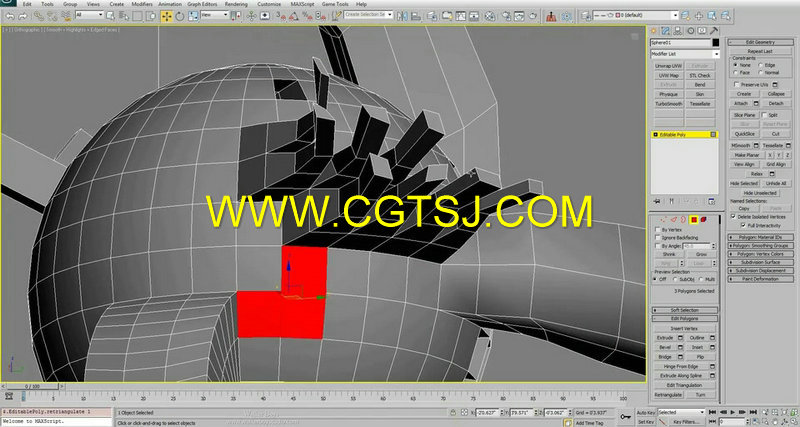Click the Extrude polygons button
The width and height of the screenshot is (800, 427).
pyautogui.click(x=665, y=338)
